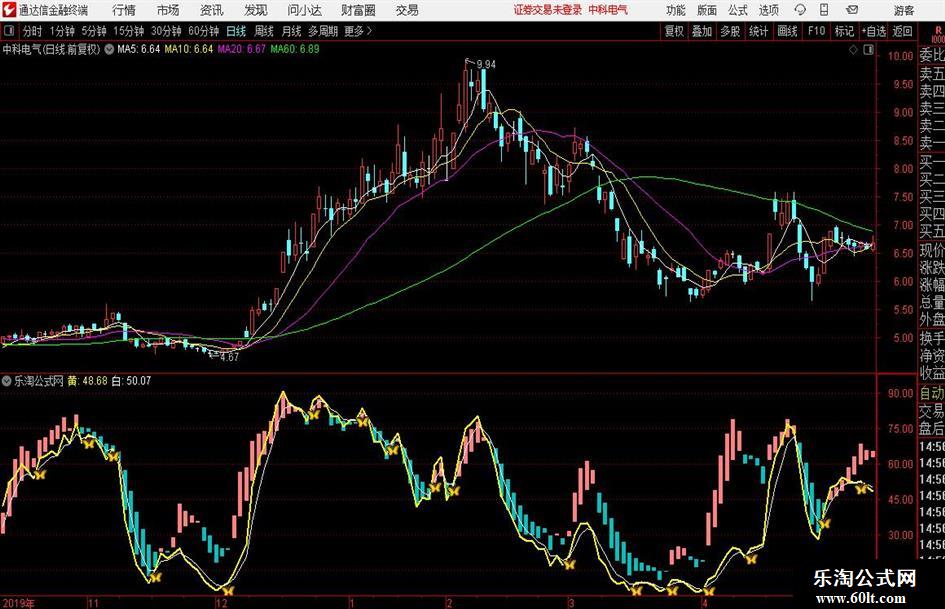Switch to the 1分钟 period
945x609 pixels.
[61, 31]
